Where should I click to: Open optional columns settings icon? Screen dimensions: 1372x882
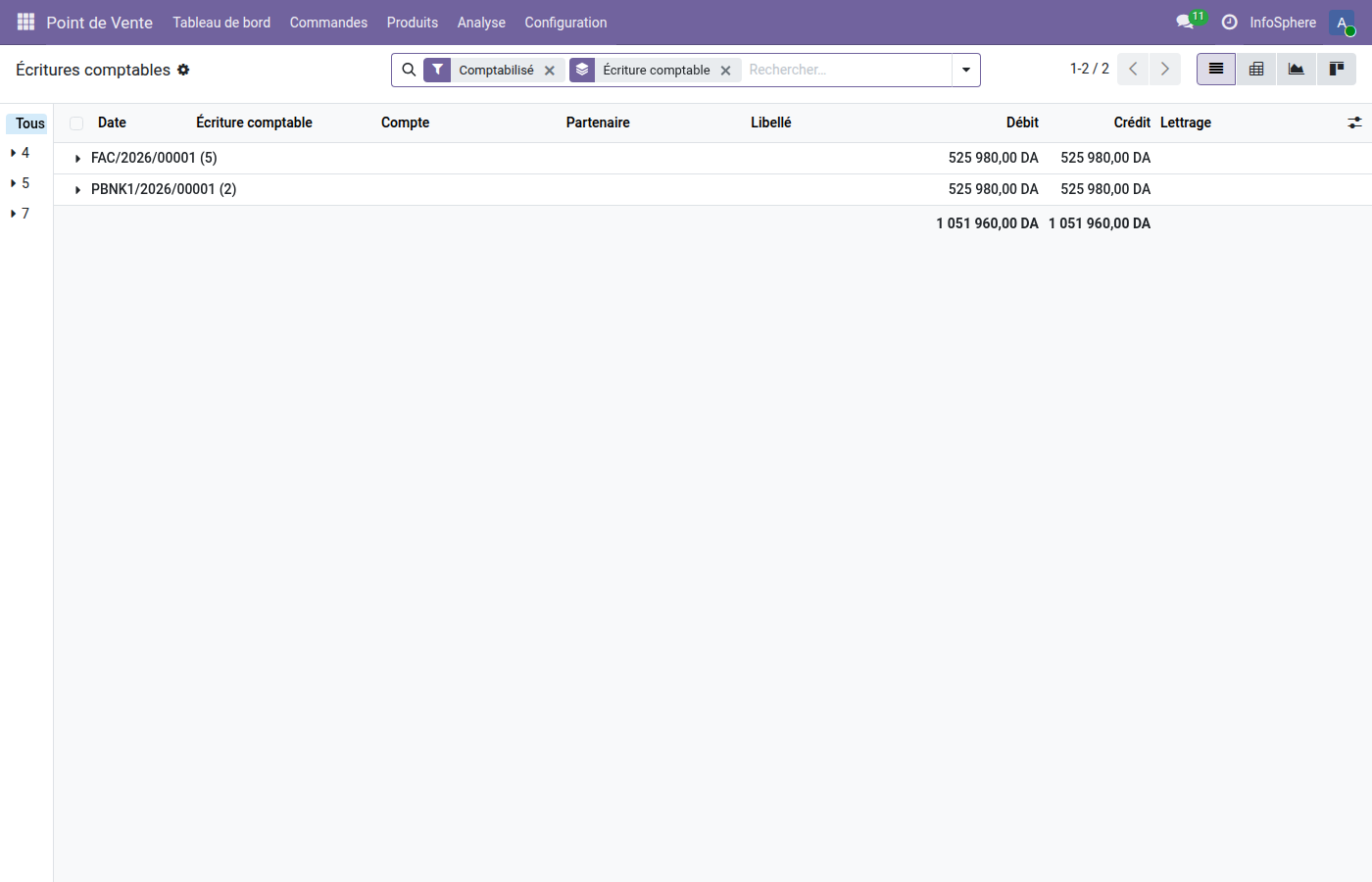(1354, 122)
